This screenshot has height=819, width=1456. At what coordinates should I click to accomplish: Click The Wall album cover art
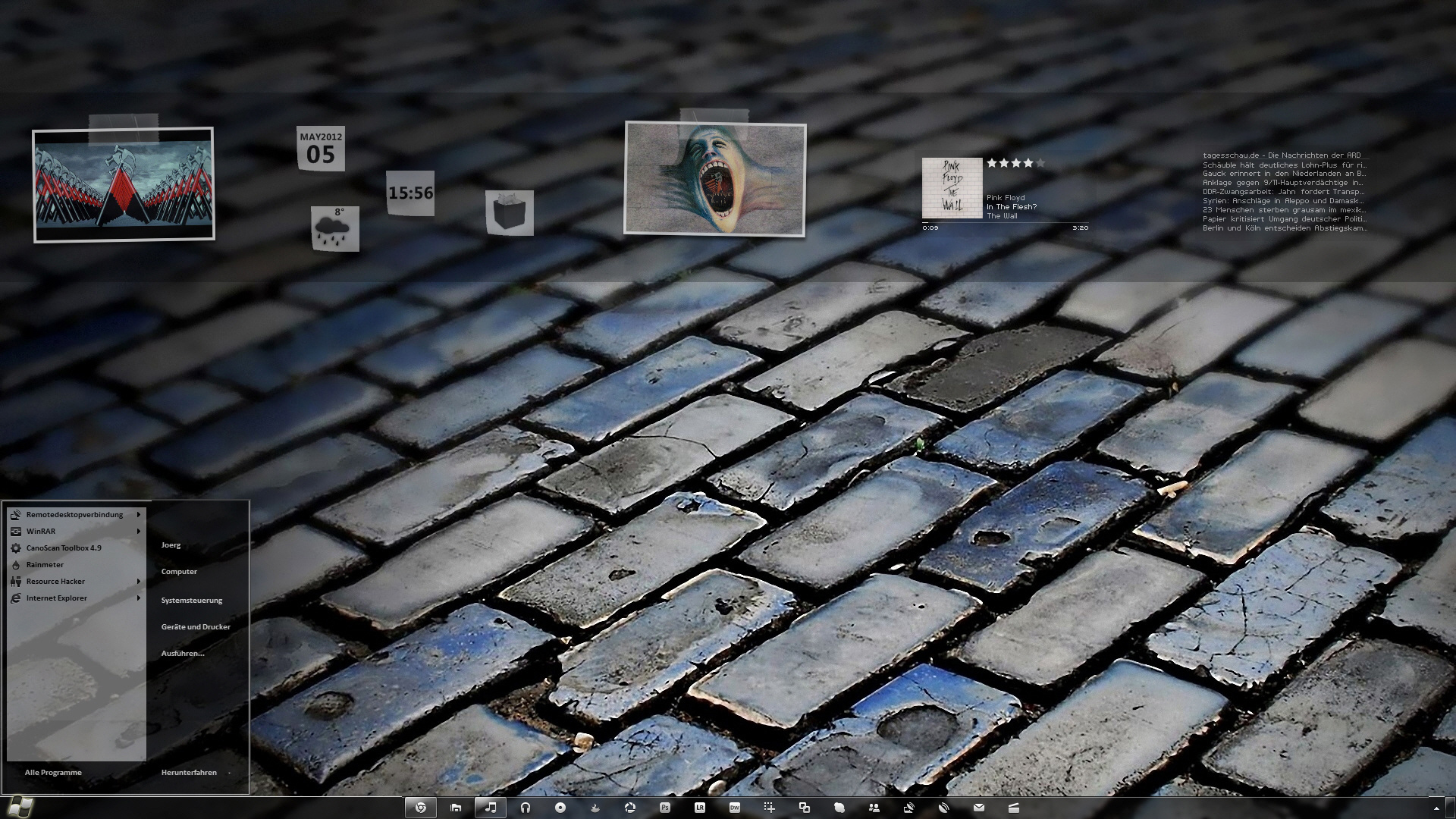click(x=952, y=188)
